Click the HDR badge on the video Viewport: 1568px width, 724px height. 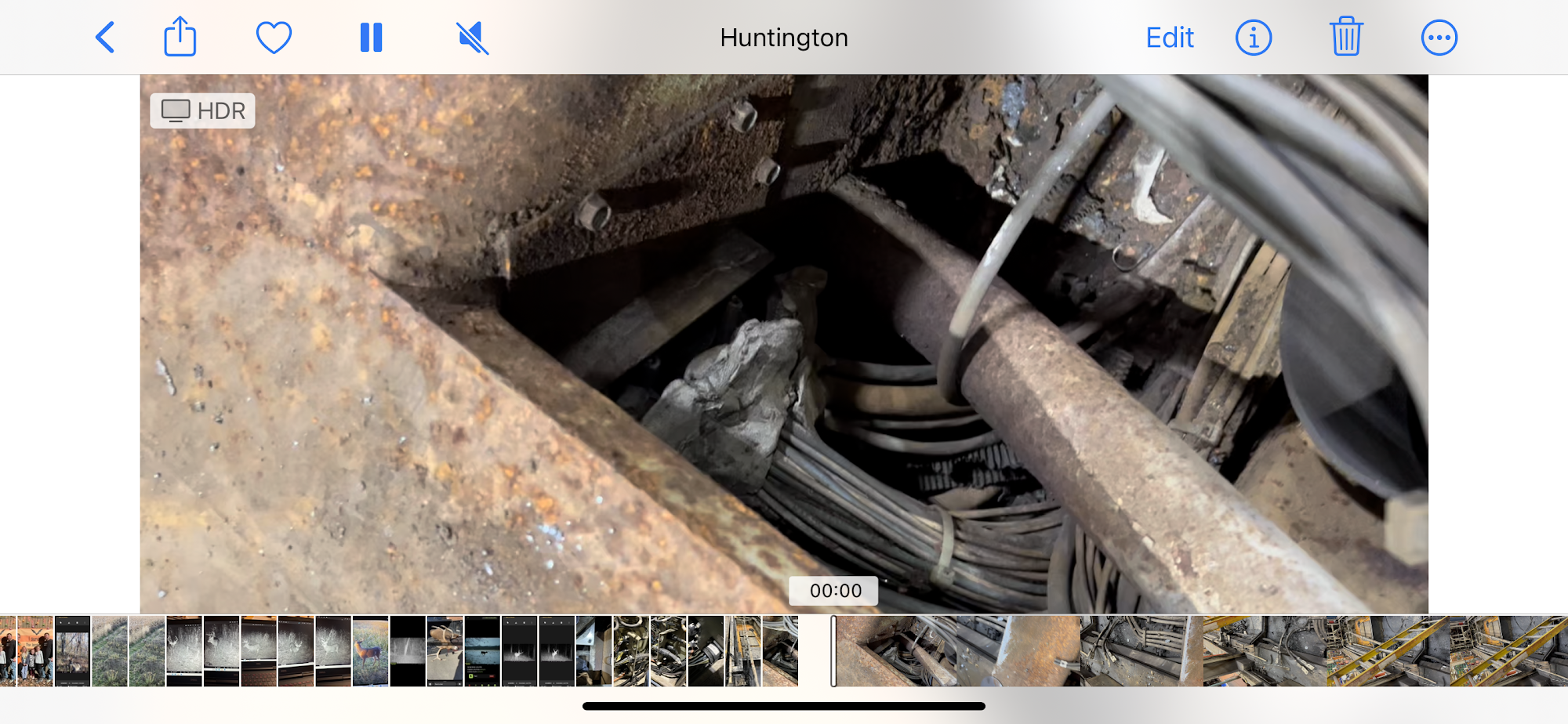(x=203, y=110)
